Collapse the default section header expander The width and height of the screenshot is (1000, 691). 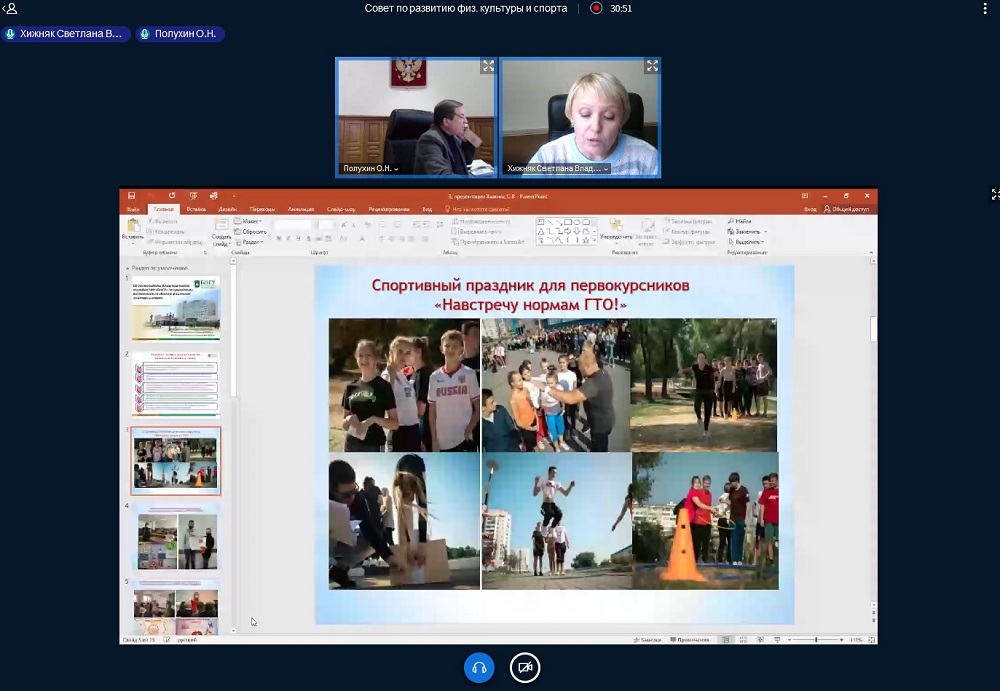pos(127,268)
